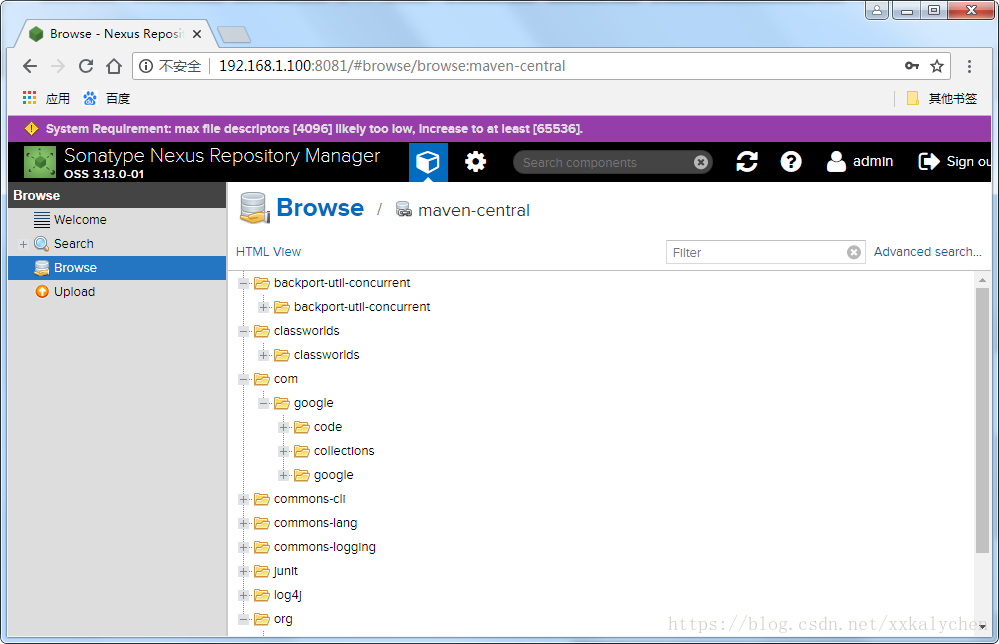Clear the Filter field
999x644 pixels.
854,252
